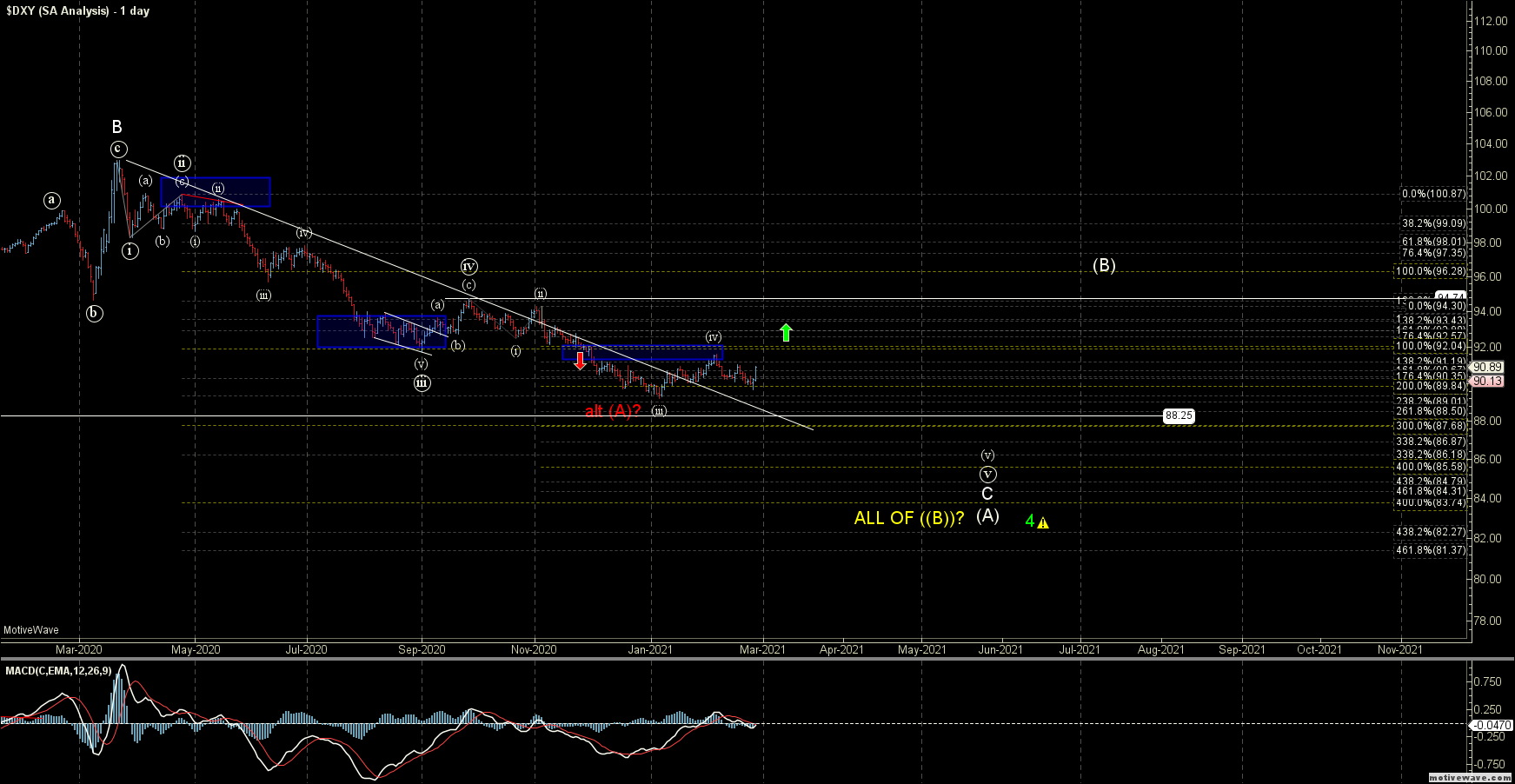Image resolution: width=1515 pixels, height=784 pixels.
Task: Select the 400.0%(83.74) Fibonacci label
Action: [1431, 502]
